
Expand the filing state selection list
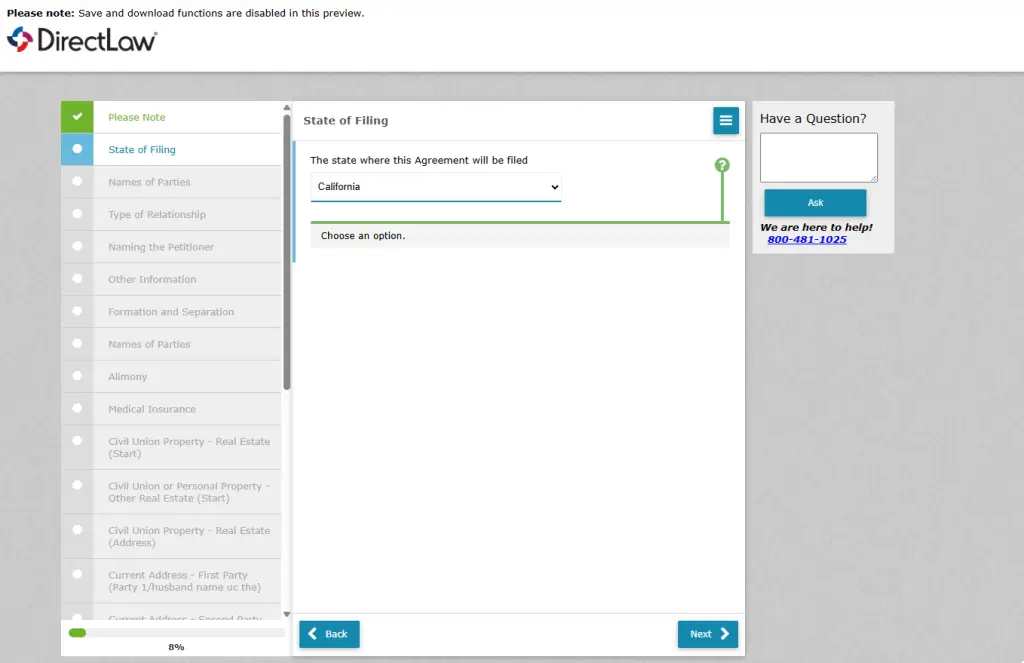point(435,187)
